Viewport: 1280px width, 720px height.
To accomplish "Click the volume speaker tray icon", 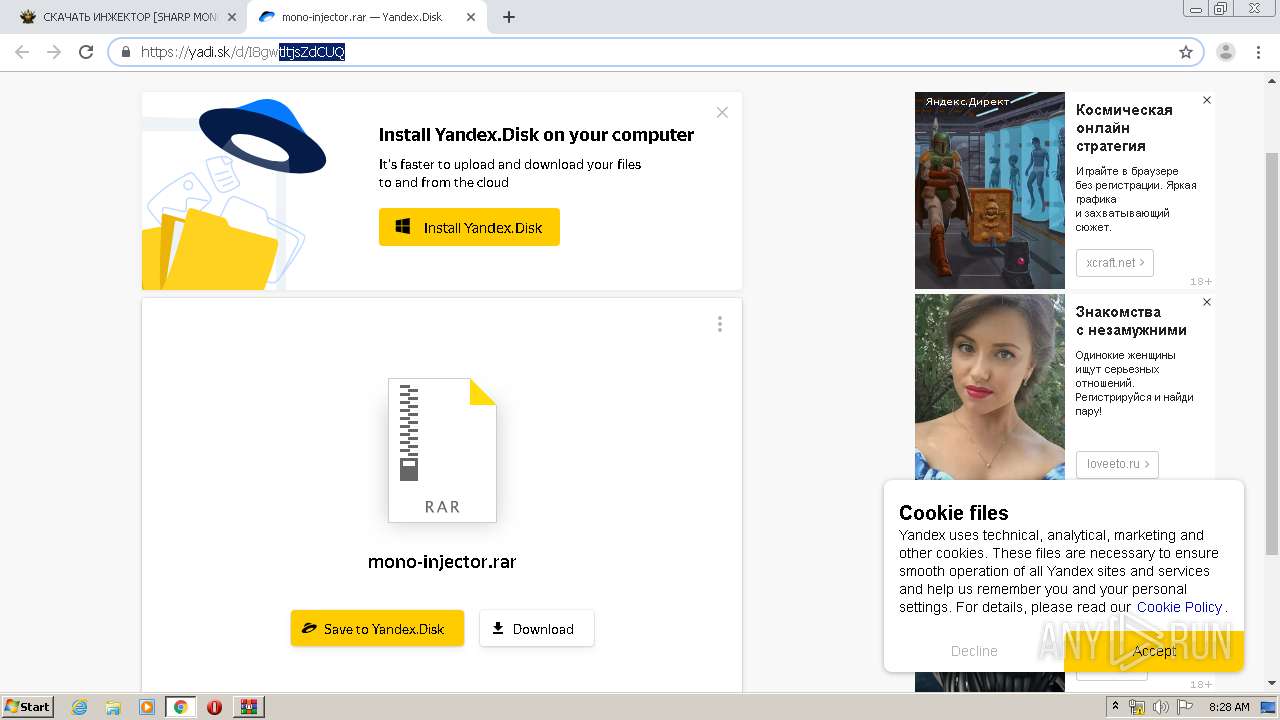I will (x=1161, y=707).
